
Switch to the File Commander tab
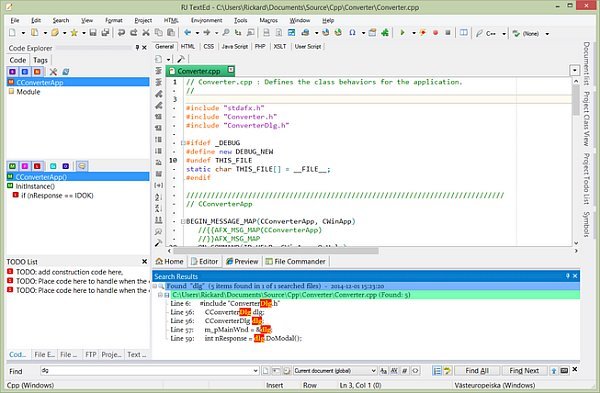[295, 261]
